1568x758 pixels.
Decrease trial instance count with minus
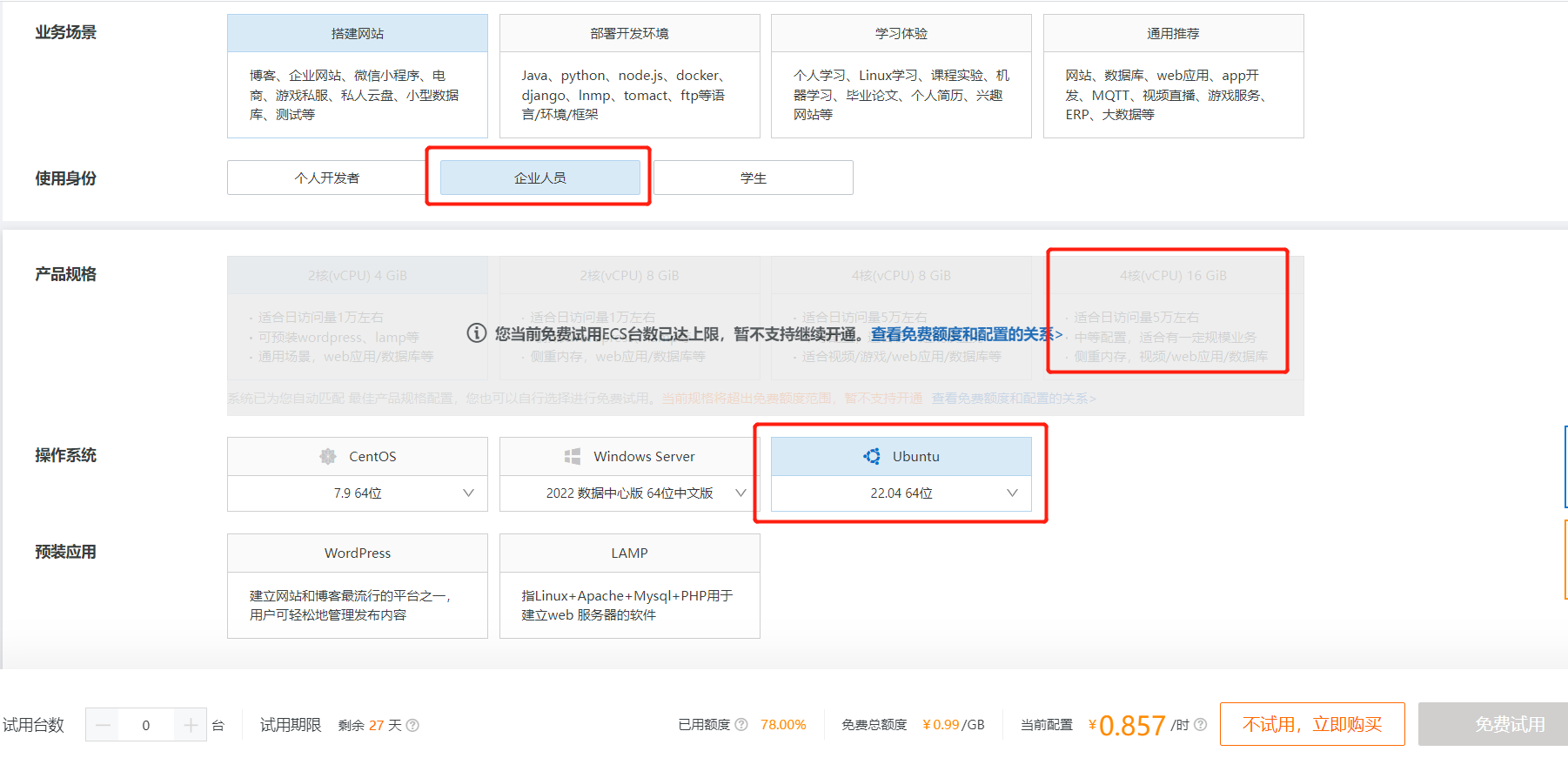click(103, 725)
